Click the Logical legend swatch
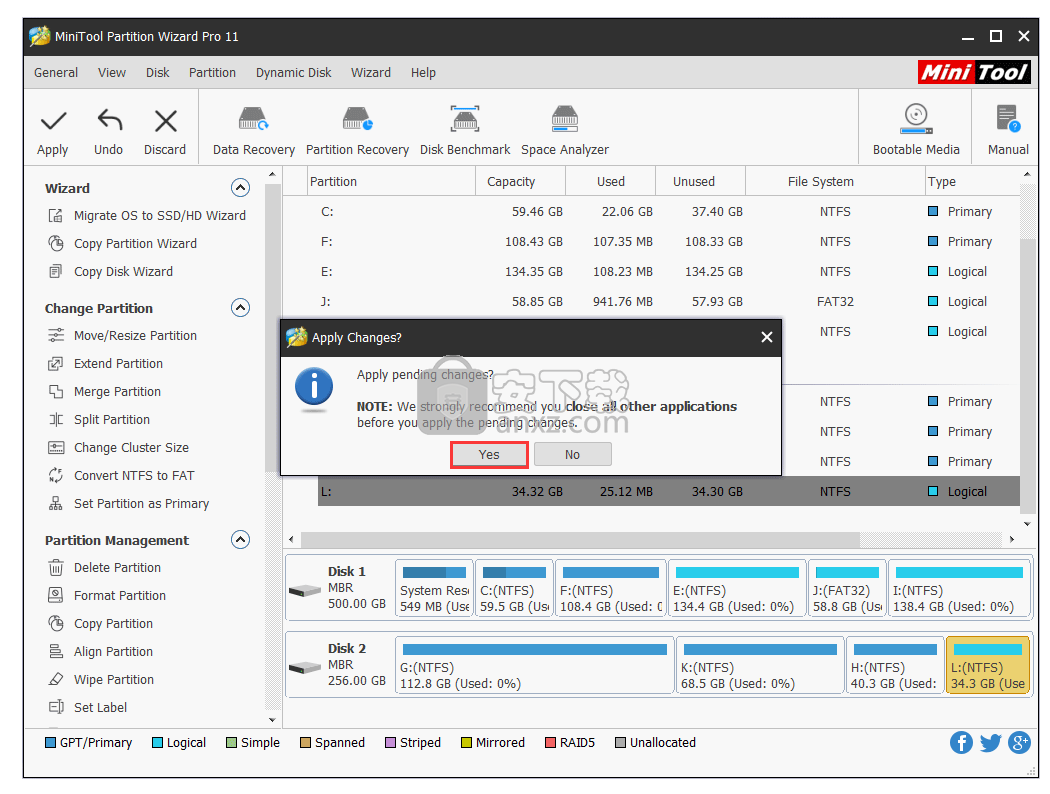 (x=157, y=742)
